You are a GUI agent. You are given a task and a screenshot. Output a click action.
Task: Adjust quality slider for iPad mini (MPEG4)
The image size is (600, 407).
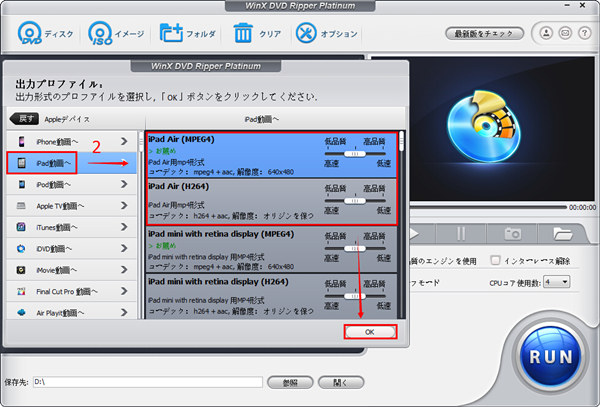[355, 249]
